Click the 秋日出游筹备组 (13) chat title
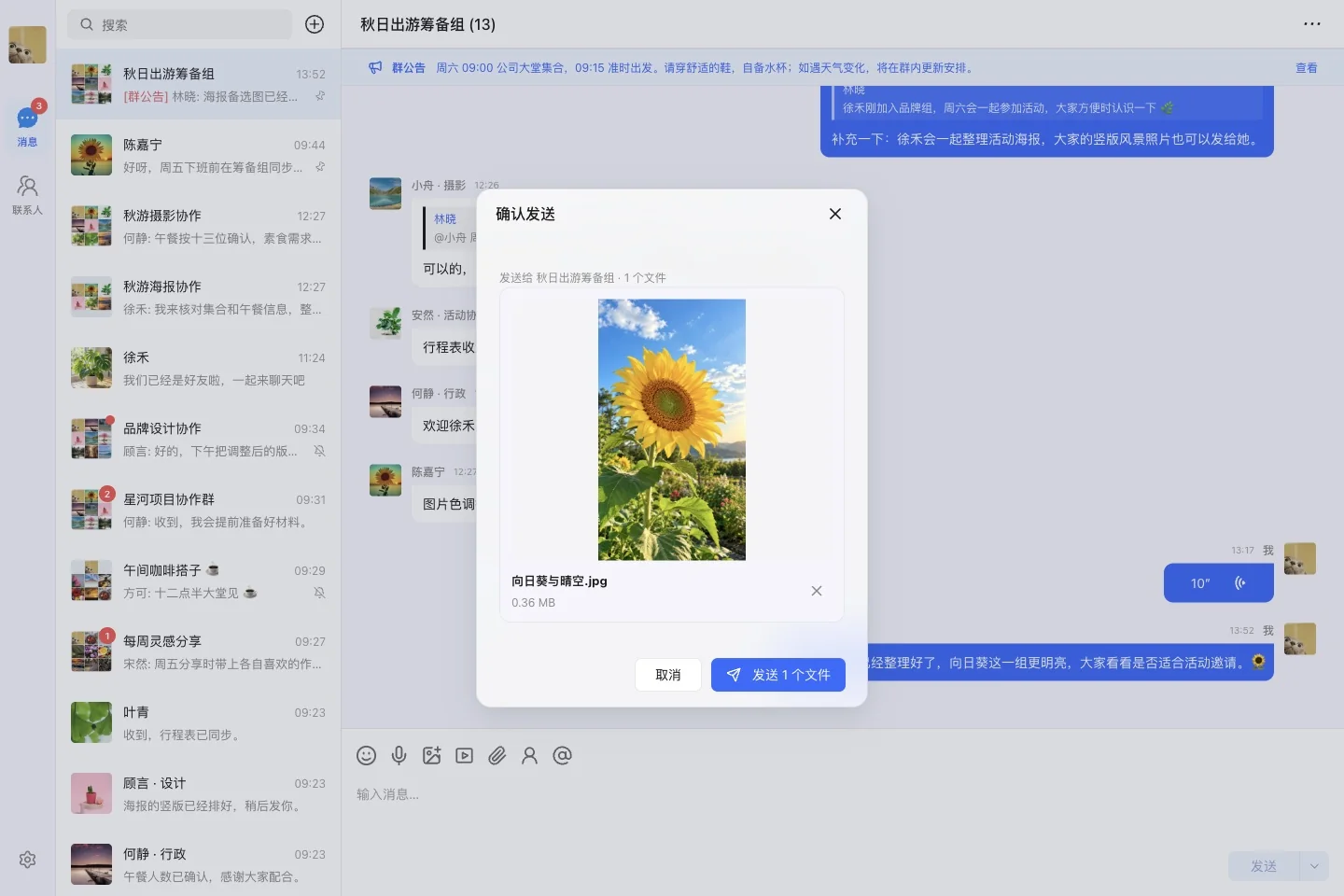1344x896 pixels. pyautogui.click(x=428, y=24)
